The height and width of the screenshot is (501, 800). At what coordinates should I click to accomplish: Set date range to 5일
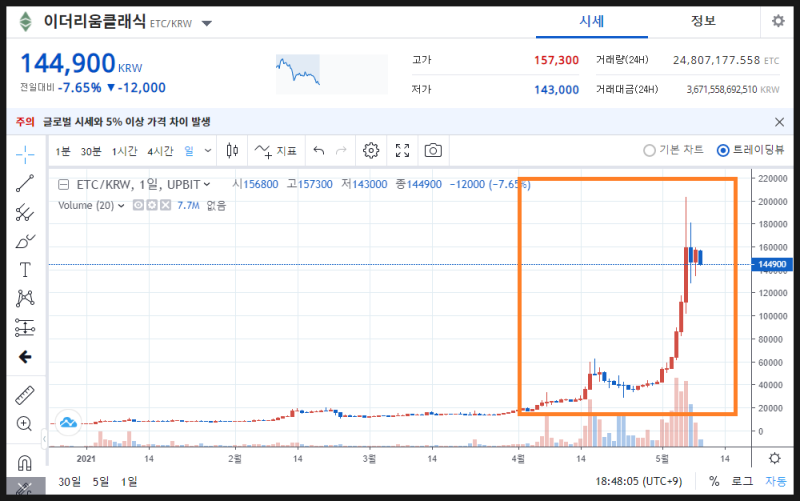click(x=101, y=482)
